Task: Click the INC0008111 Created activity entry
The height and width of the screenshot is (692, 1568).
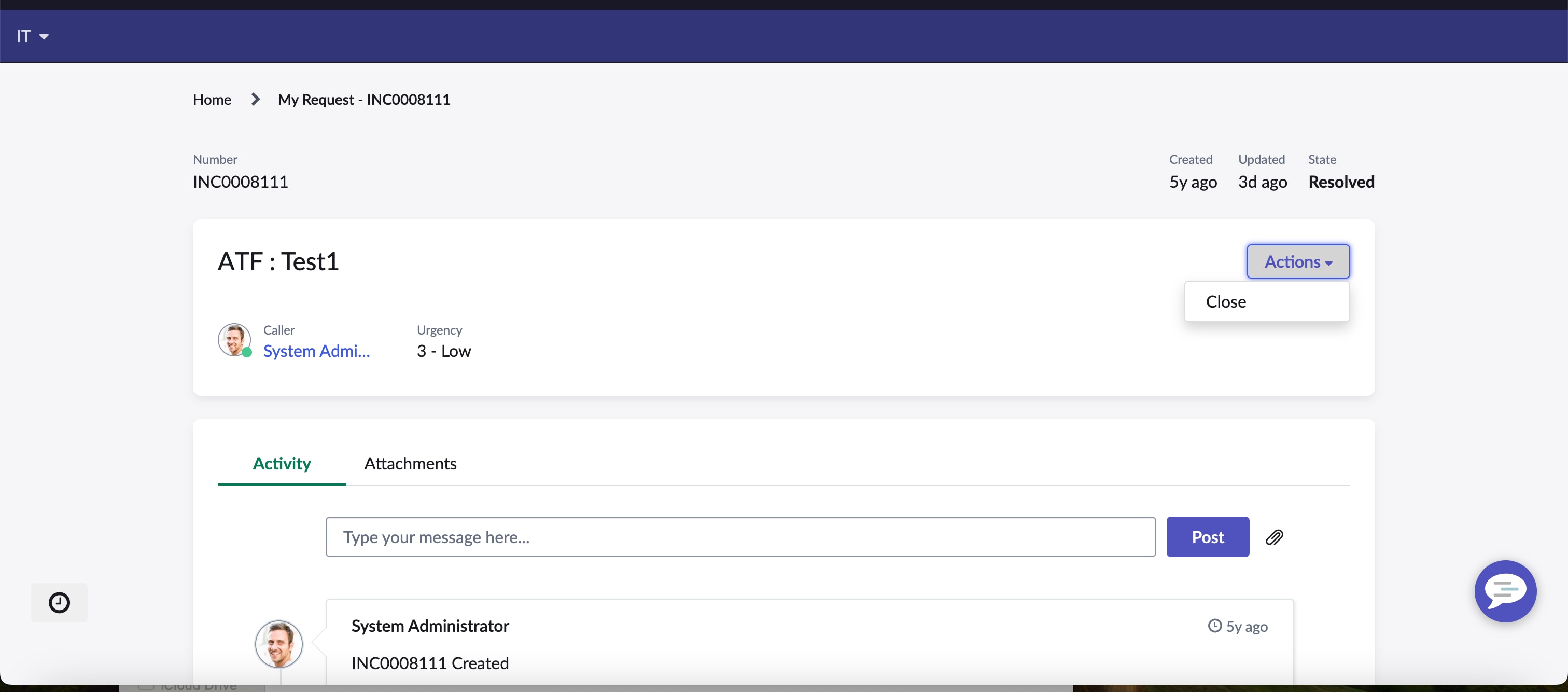Action: tap(429, 663)
